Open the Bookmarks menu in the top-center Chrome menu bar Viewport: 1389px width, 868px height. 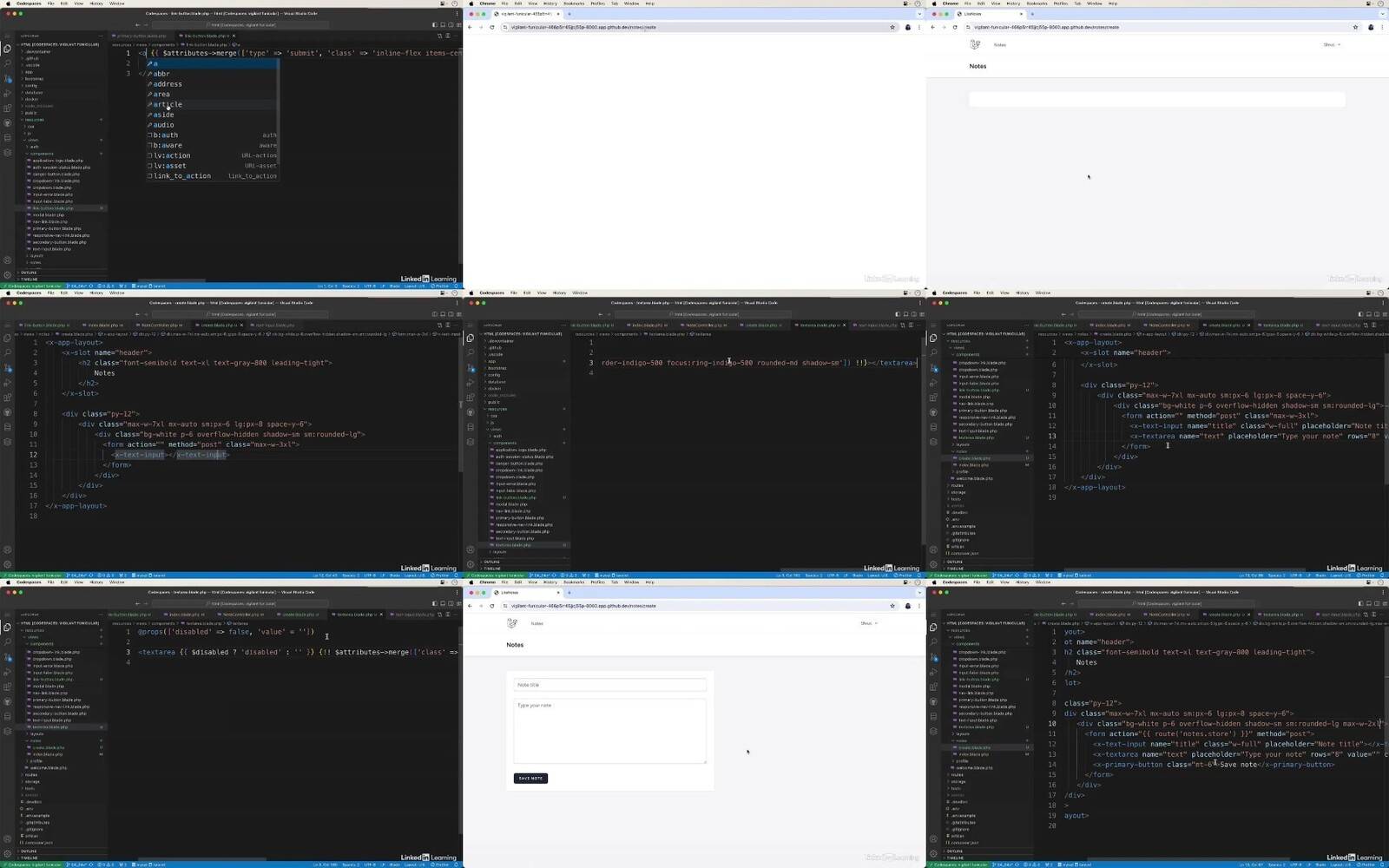[x=574, y=3]
